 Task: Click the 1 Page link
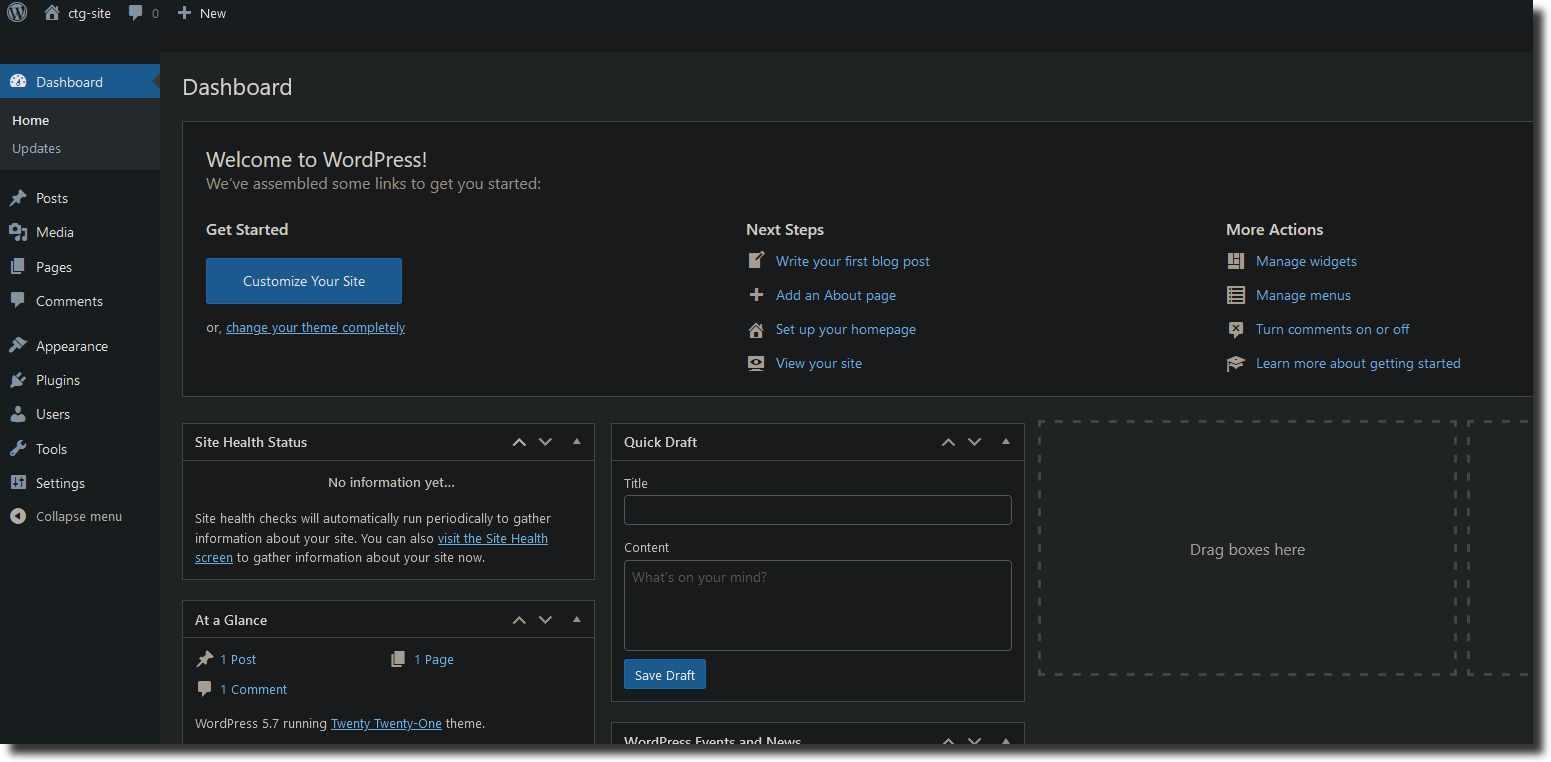coord(434,659)
